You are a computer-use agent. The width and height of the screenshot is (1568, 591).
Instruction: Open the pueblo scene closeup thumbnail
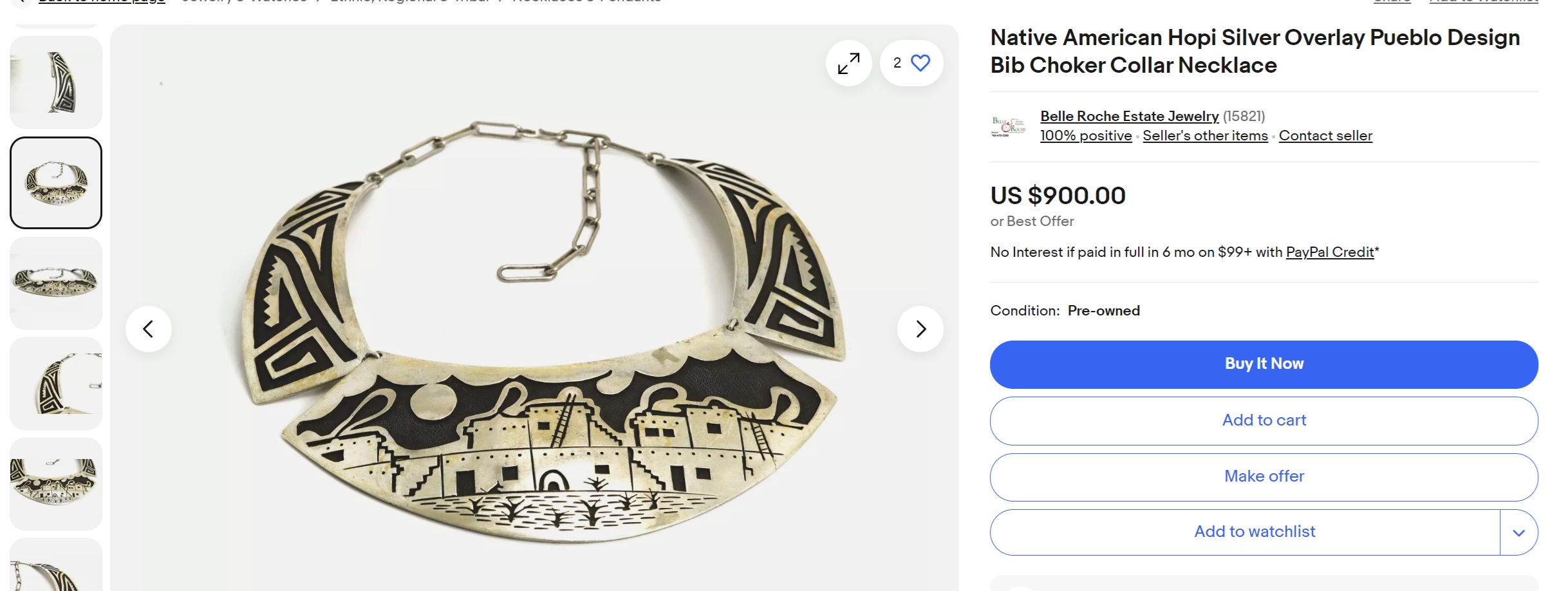coord(56,484)
